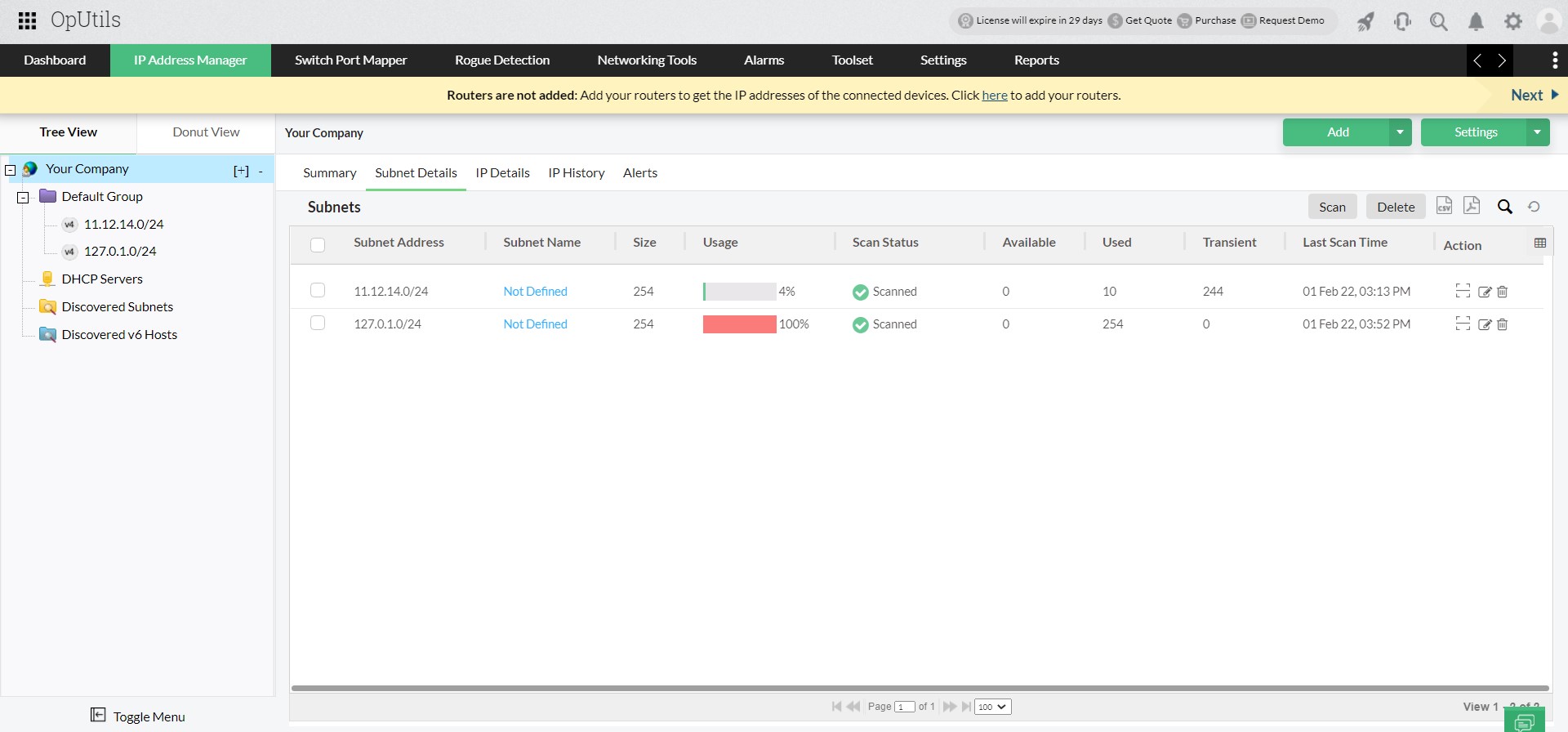
Task: Go to the last page of results
Action: pos(967,707)
